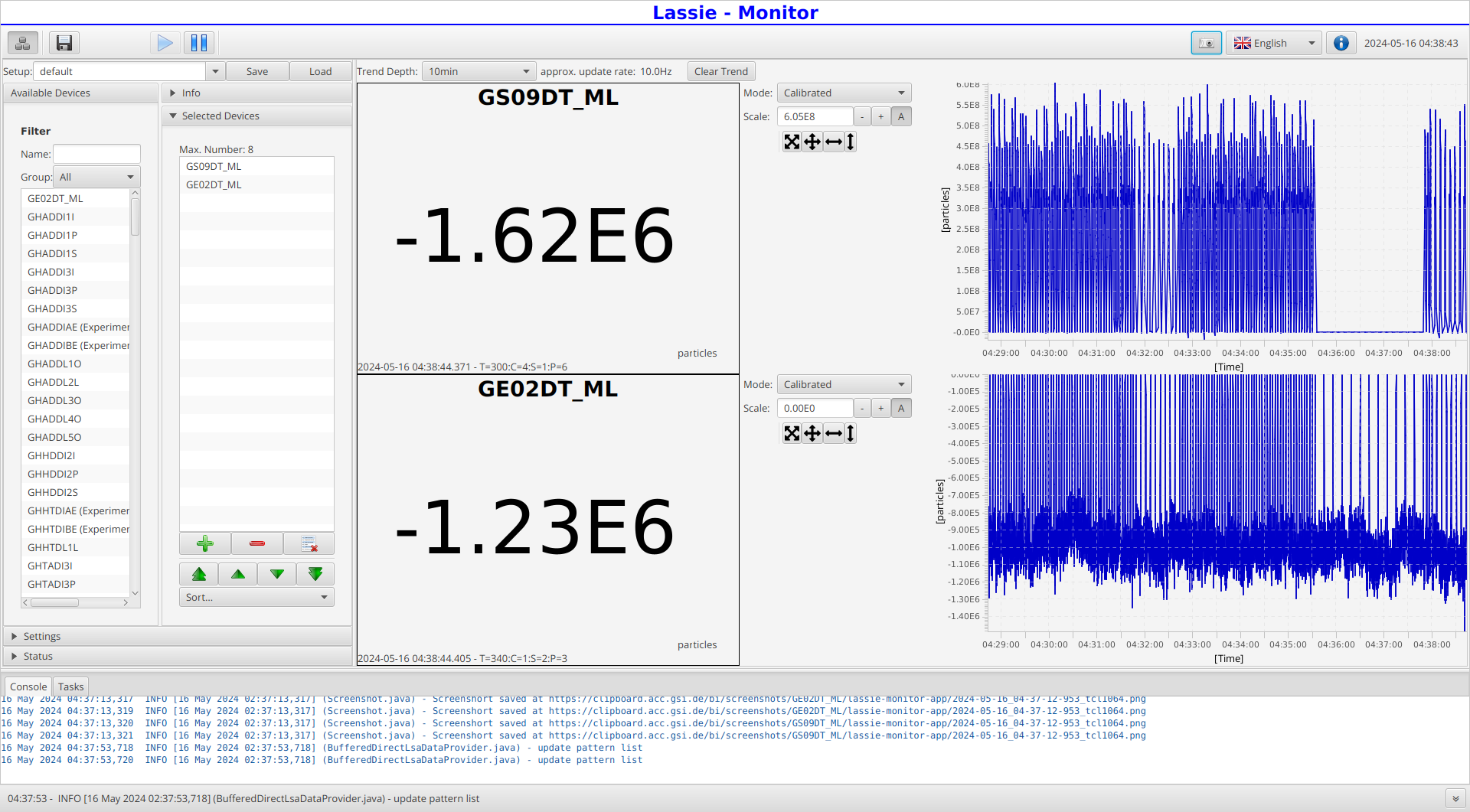The width and height of the screenshot is (1470, 812).
Task: Add device with green plus icon
Action: click(205, 543)
